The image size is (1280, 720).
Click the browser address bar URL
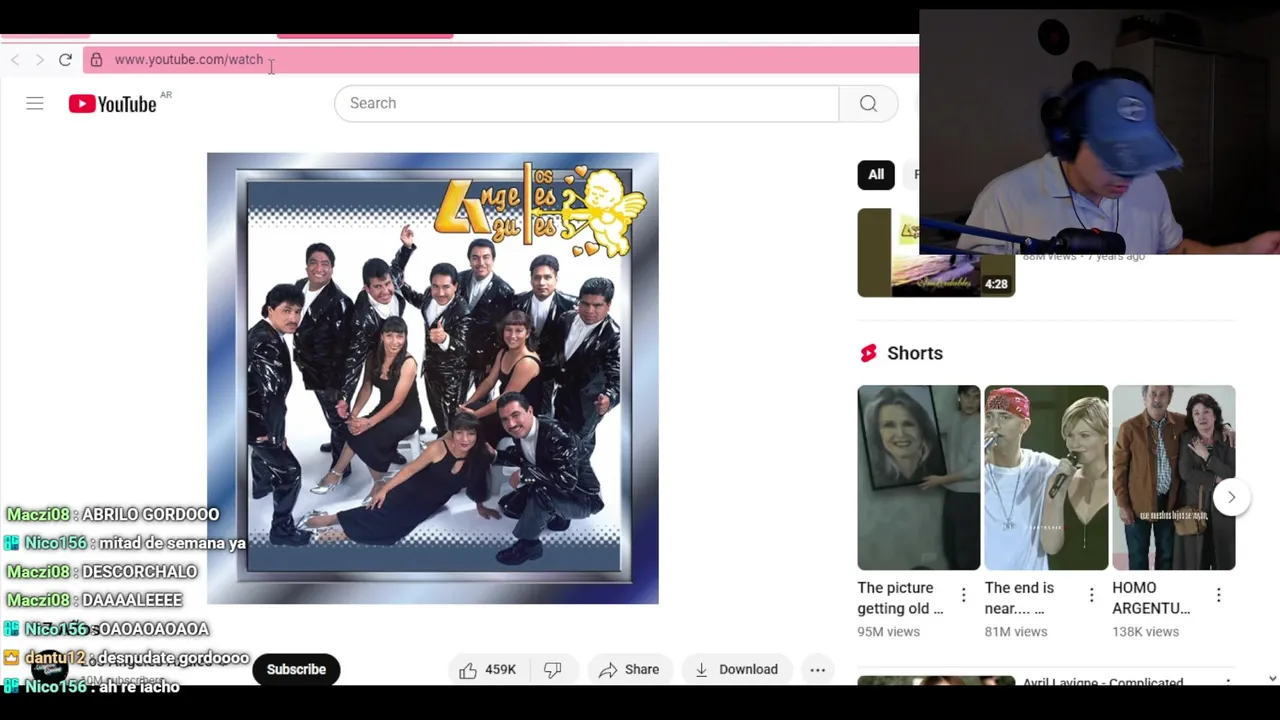coord(189,60)
